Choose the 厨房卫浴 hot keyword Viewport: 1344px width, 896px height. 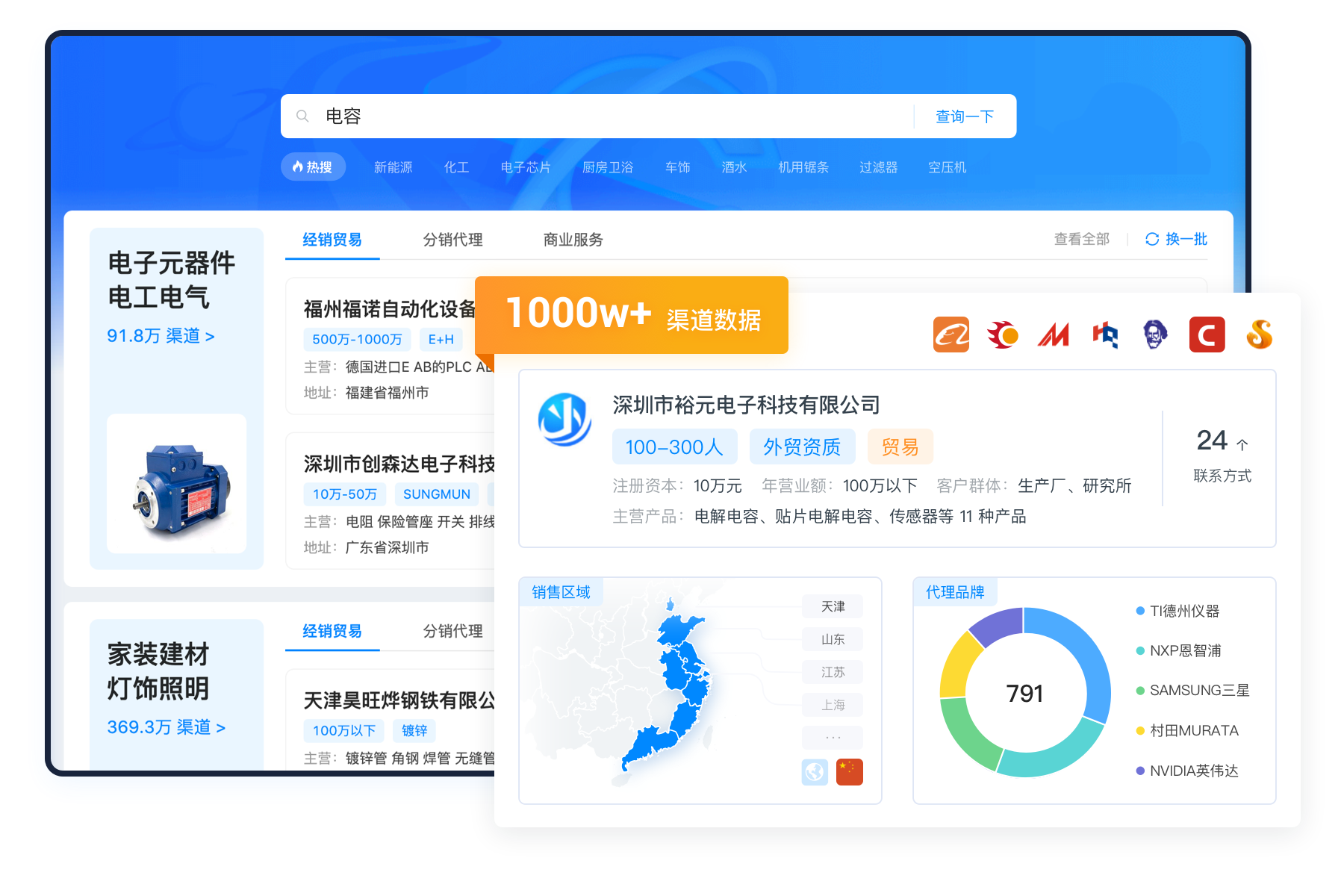pyautogui.click(x=608, y=167)
